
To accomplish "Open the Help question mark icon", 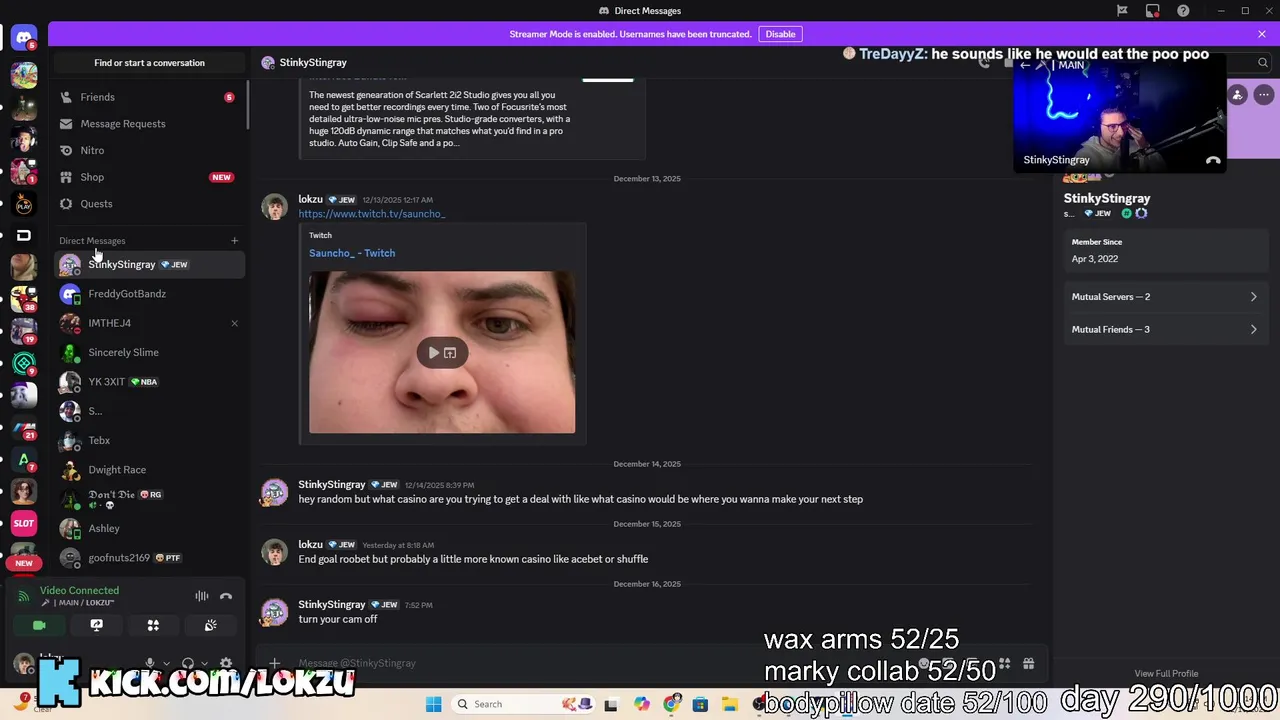I will coord(1184,11).
